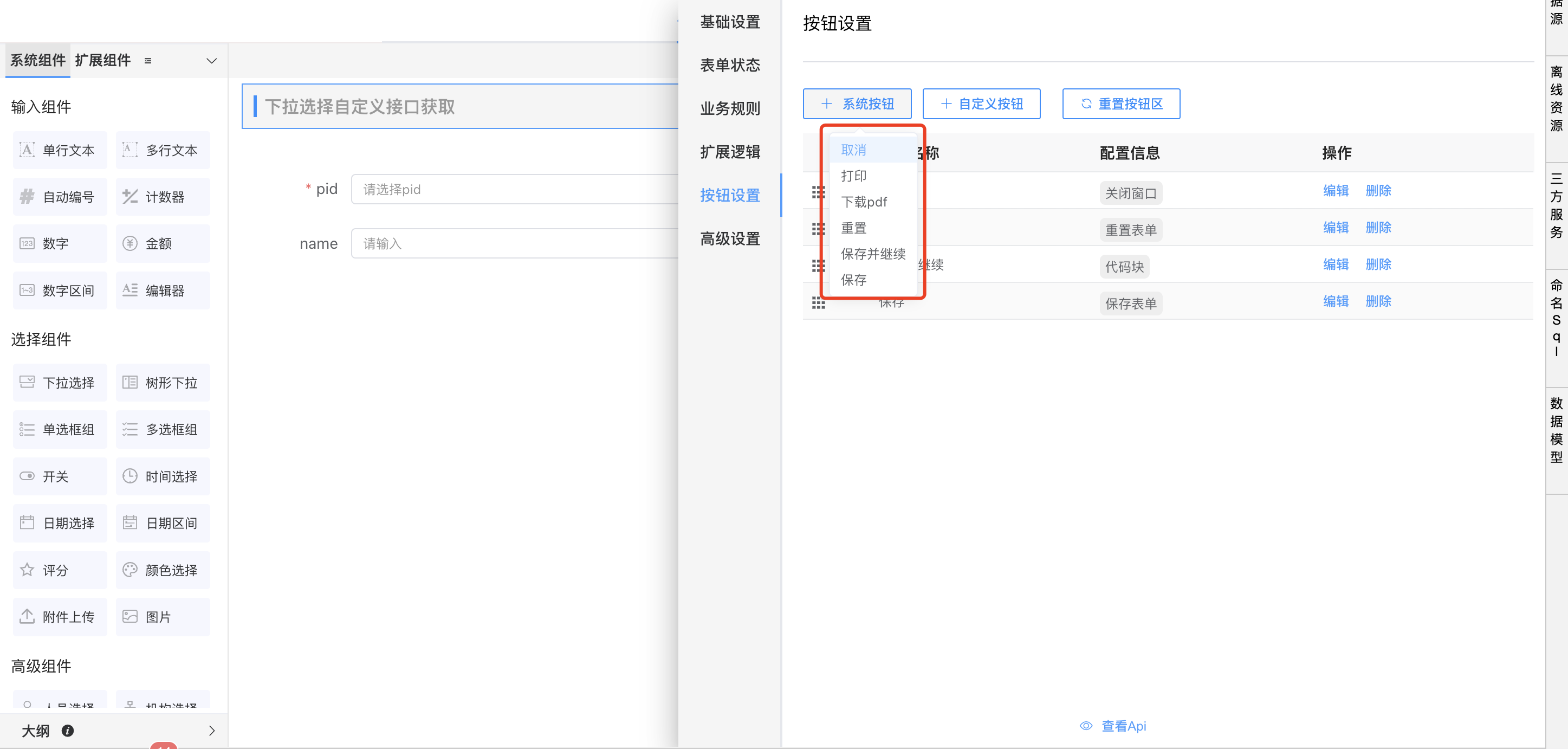Click the 重置按钮区 button
The width and height of the screenshot is (1568, 749).
coord(1120,104)
